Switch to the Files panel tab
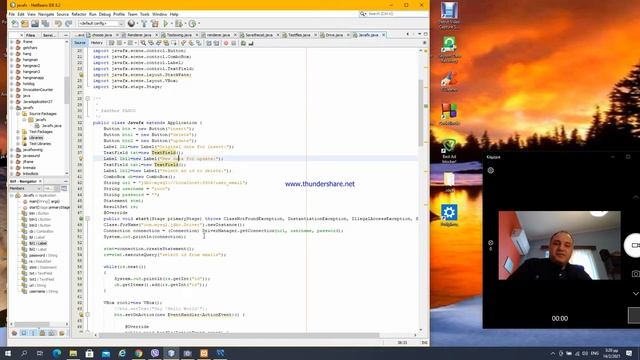 pyautogui.click(x=30, y=35)
